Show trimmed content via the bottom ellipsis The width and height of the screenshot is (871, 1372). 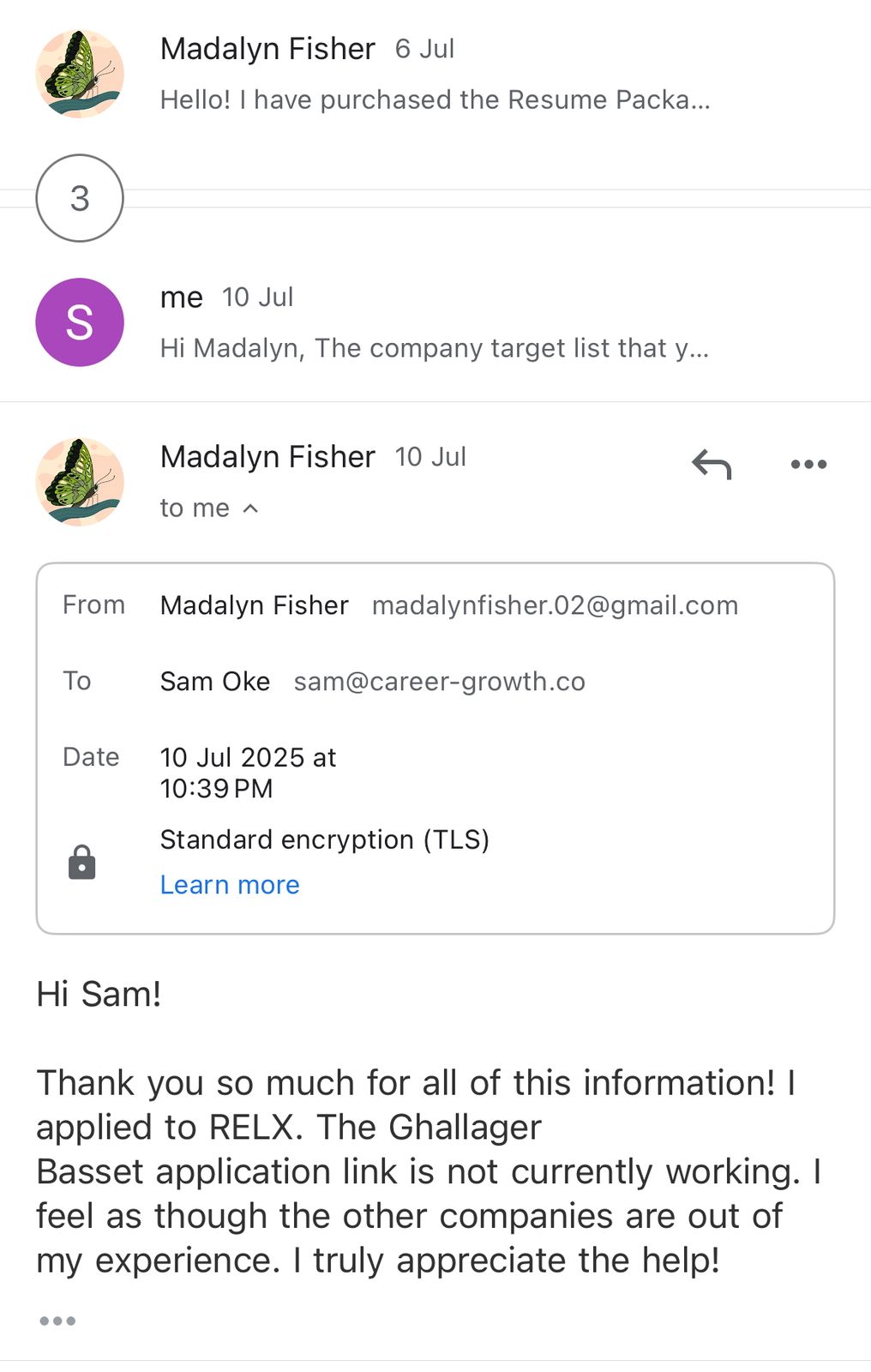tap(57, 1321)
